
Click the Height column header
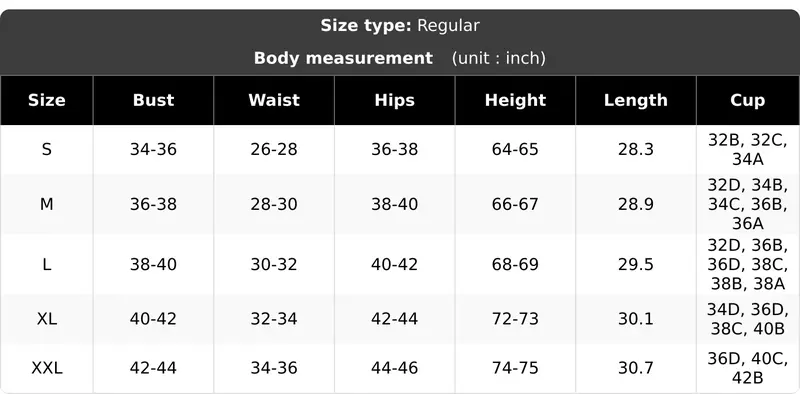tap(515, 100)
